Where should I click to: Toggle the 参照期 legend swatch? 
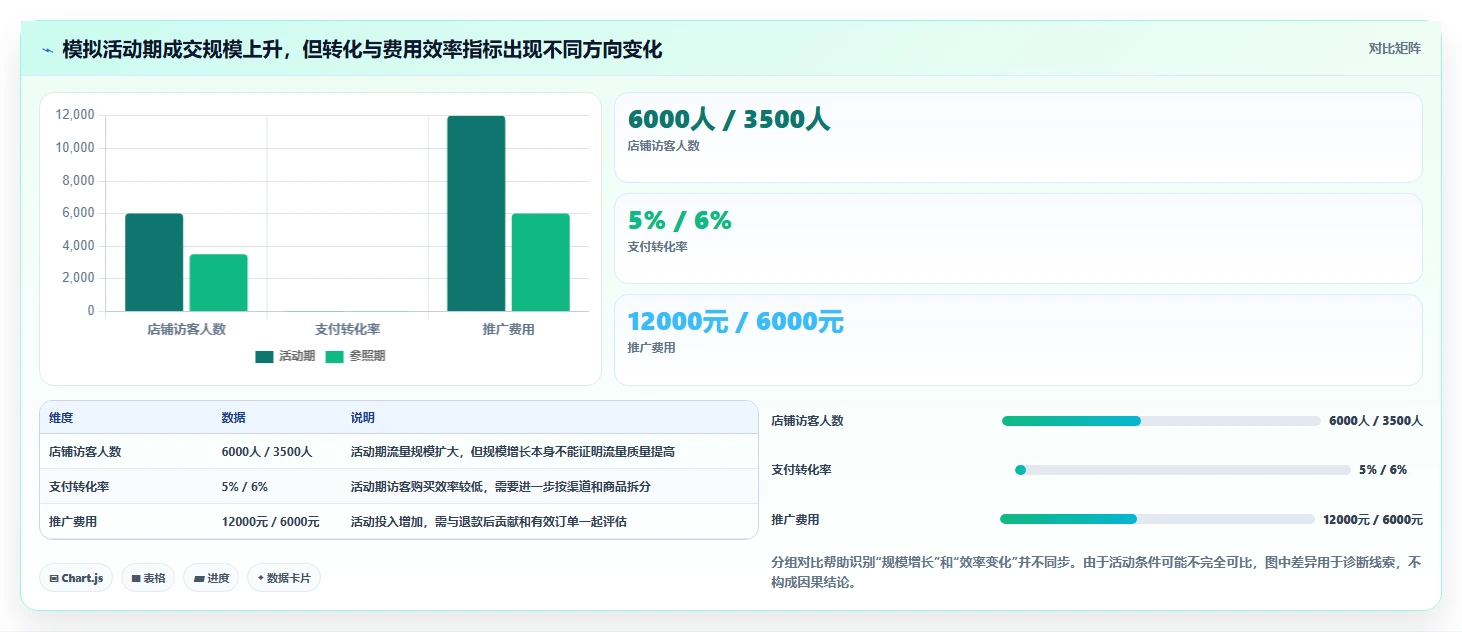[x=334, y=356]
